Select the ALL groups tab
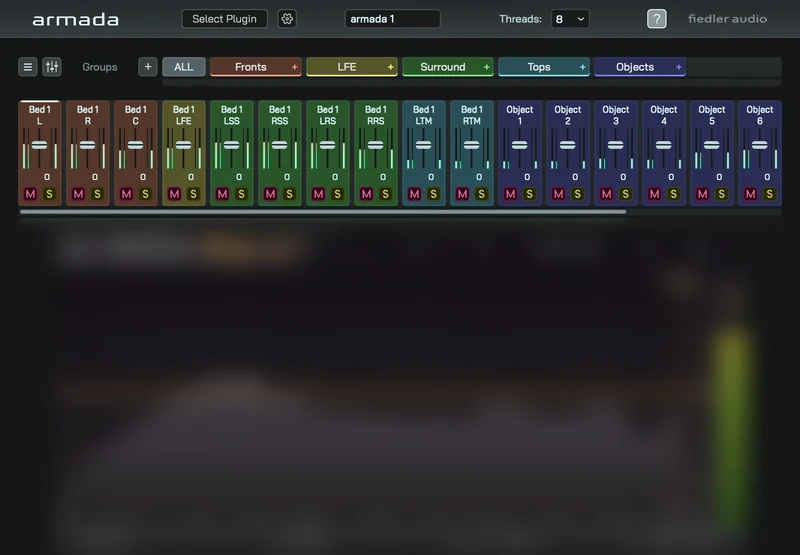The width and height of the screenshot is (800, 555). click(184, 67)
